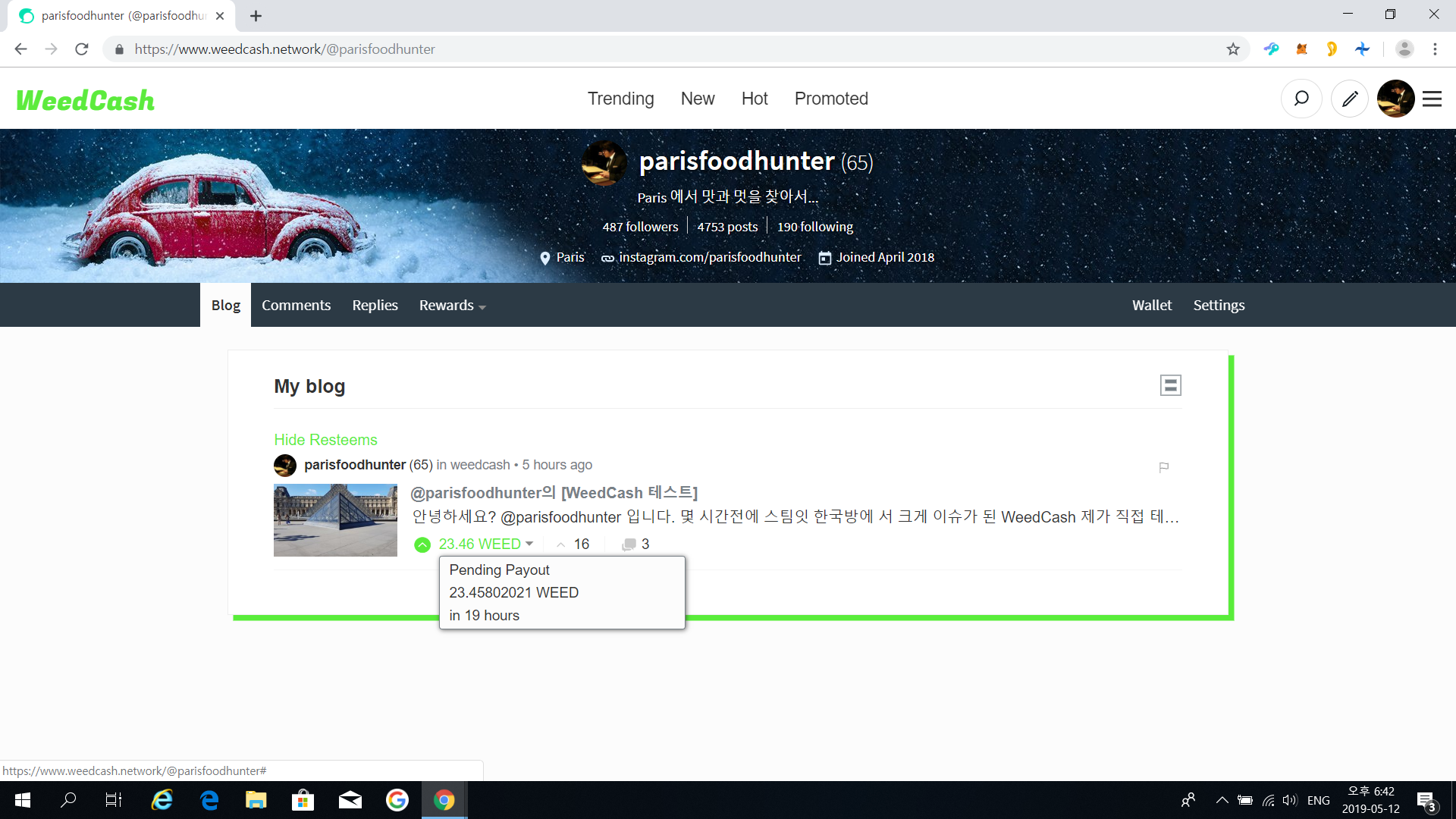Open Microsoft Store from taskbar
Viewport: 1456px width, 819px height.
(x=303, y=800)
